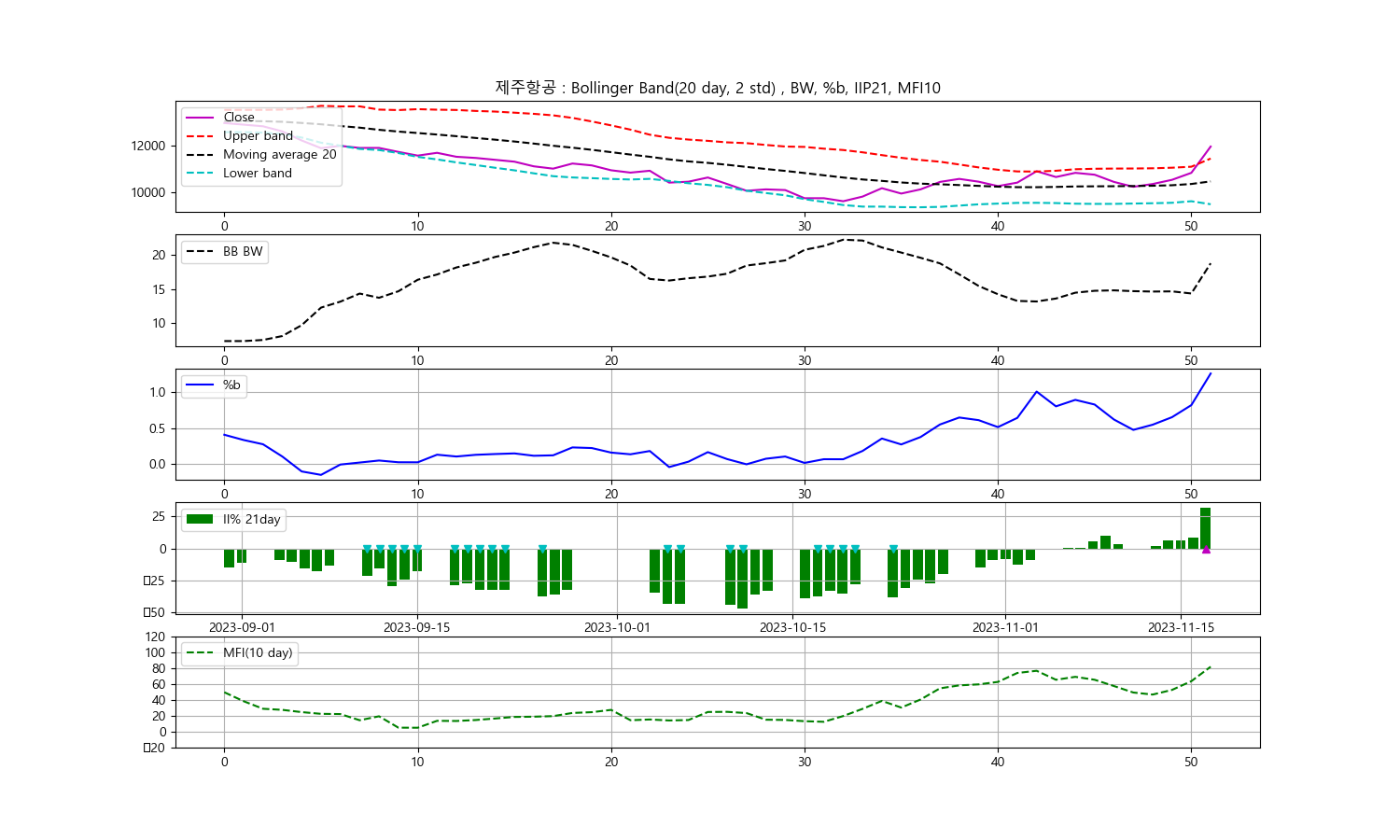Click the 2023-09-01 date axis label
This screenshot has height=840, width=1400.
[x=242, y=628]
